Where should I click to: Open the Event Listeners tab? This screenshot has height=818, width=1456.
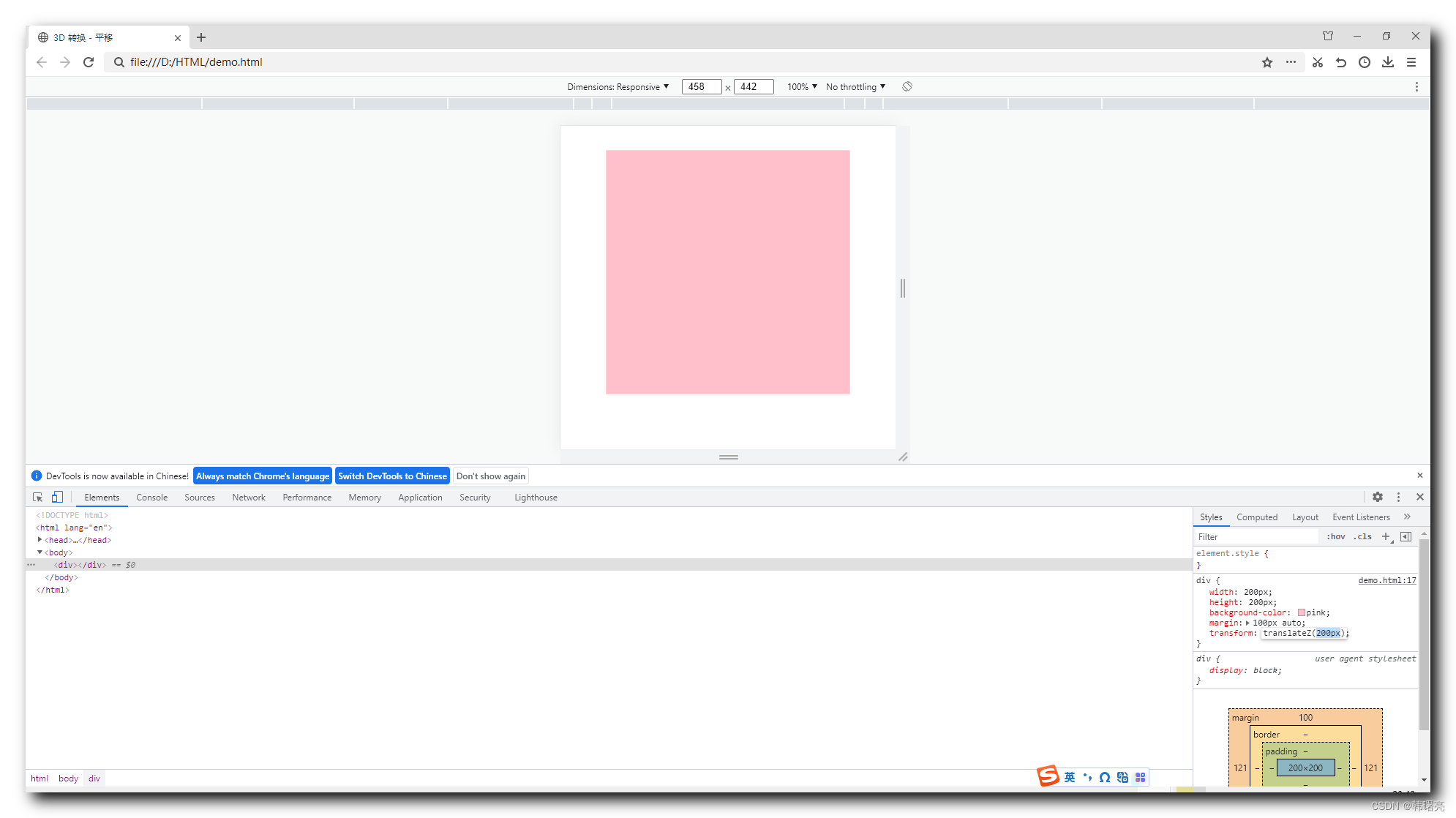tap(1361, 517)
